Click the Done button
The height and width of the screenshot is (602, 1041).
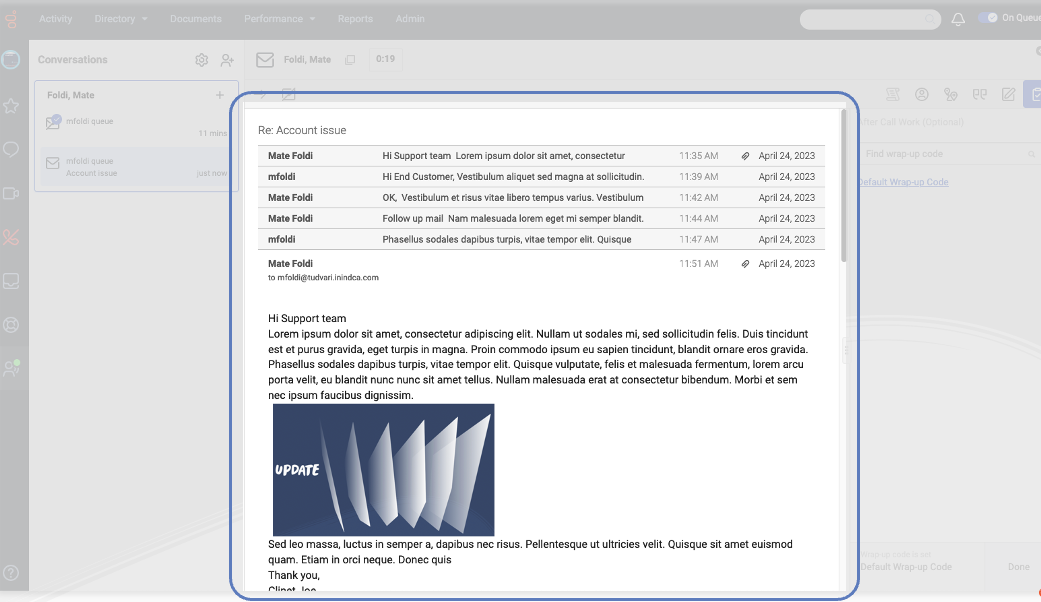[1017, 566]
